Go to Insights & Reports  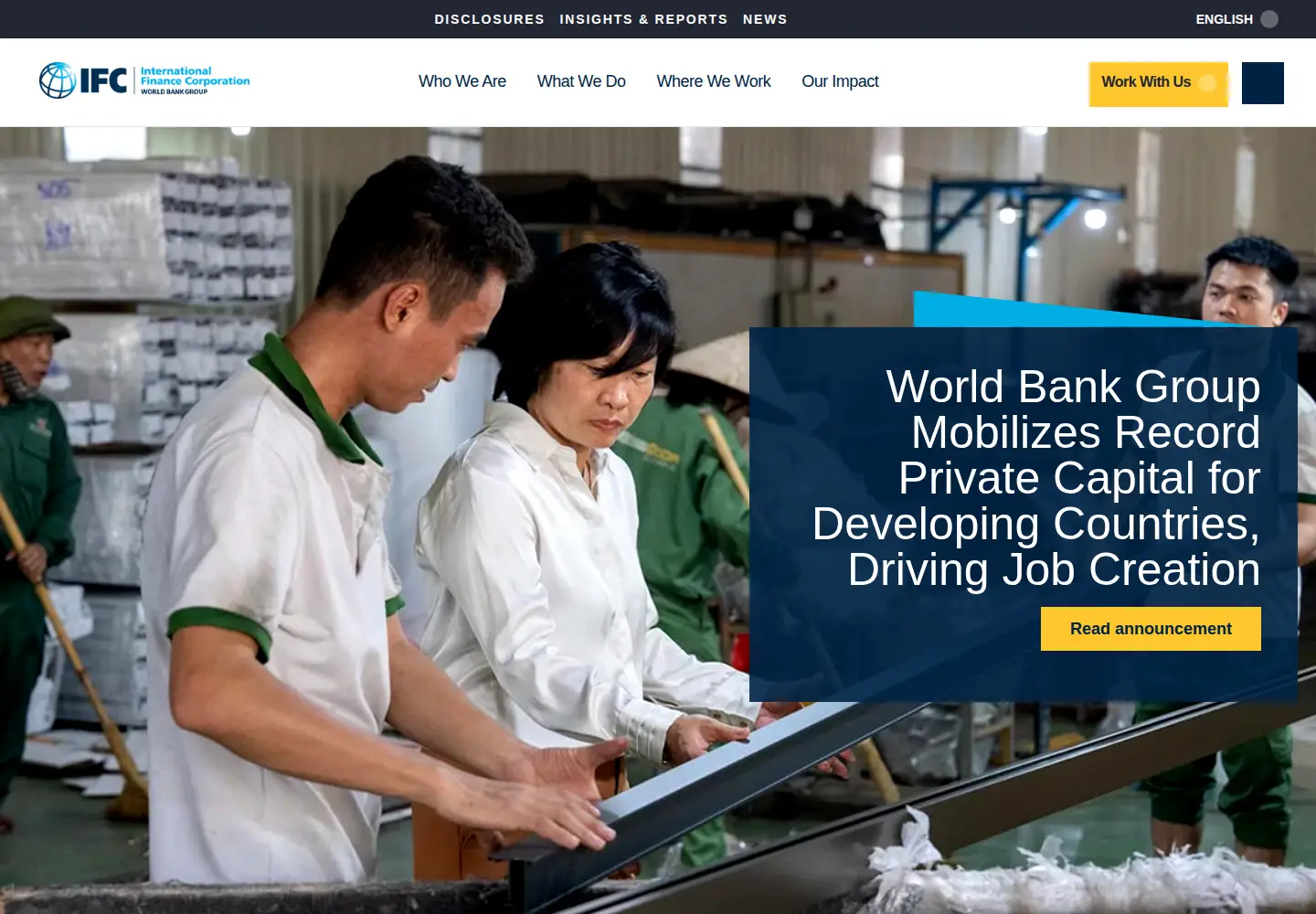[643, 19]
